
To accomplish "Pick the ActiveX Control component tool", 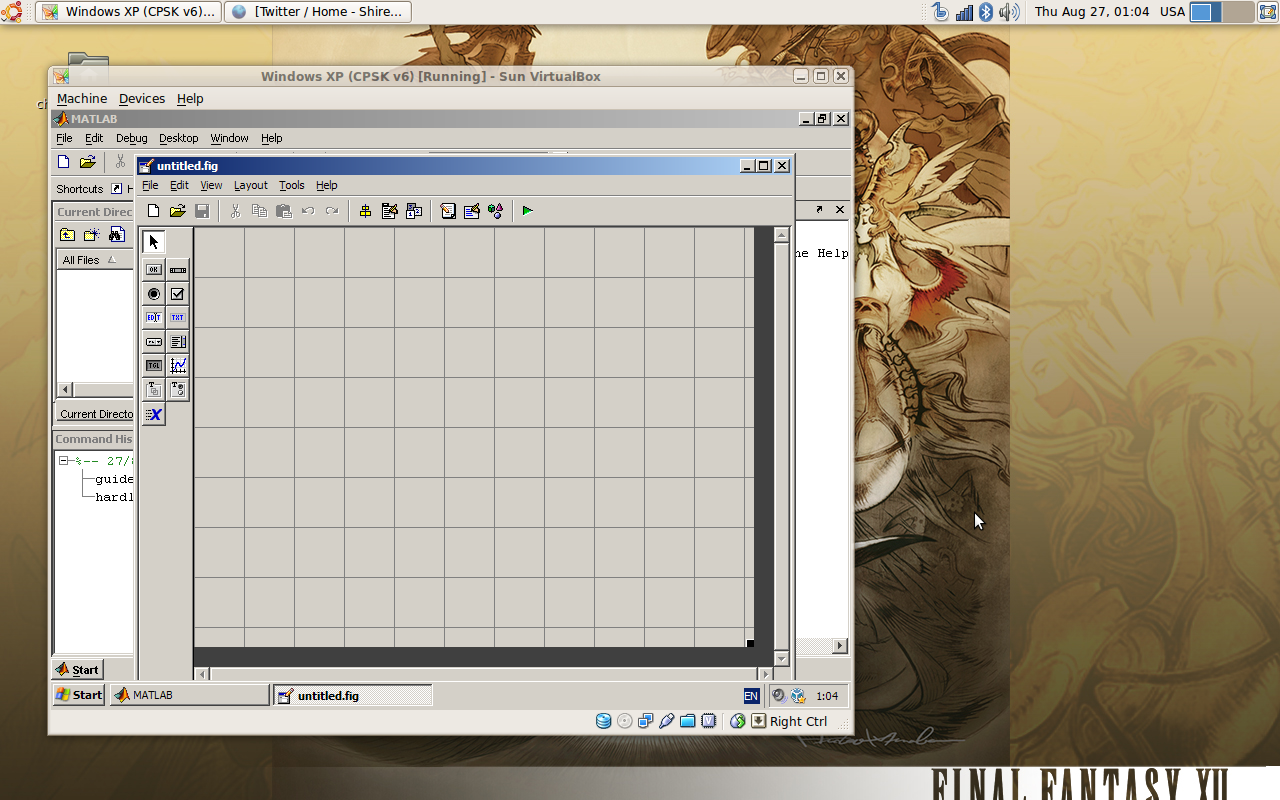I will coord(154,414).
